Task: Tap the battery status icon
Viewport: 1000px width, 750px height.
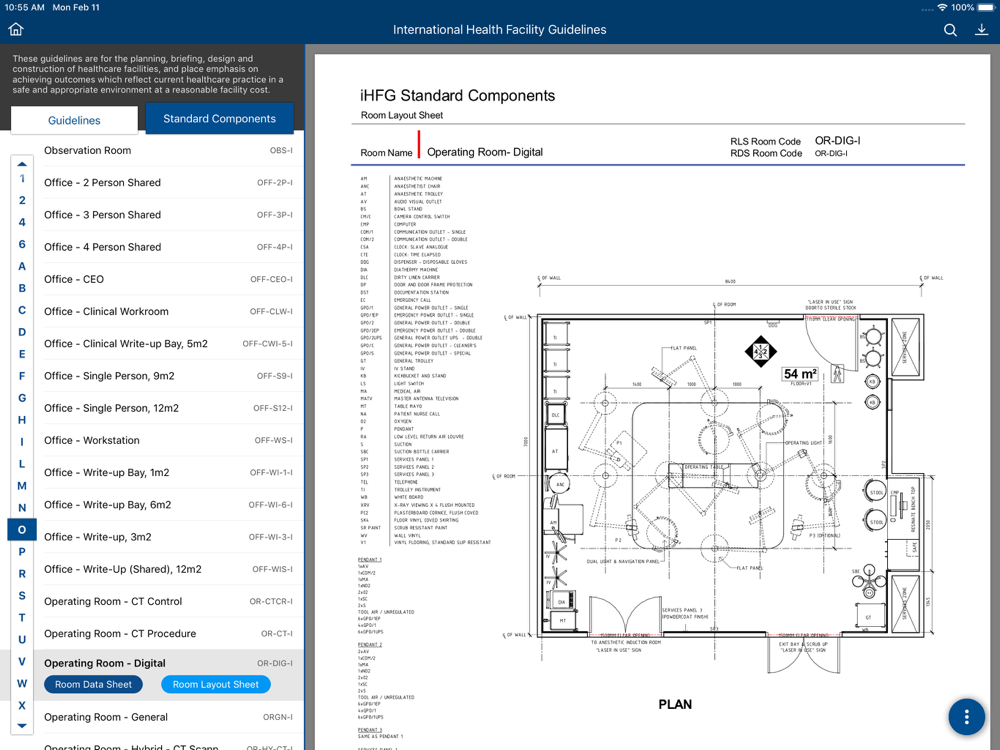Action: click(x=986, y=8)
